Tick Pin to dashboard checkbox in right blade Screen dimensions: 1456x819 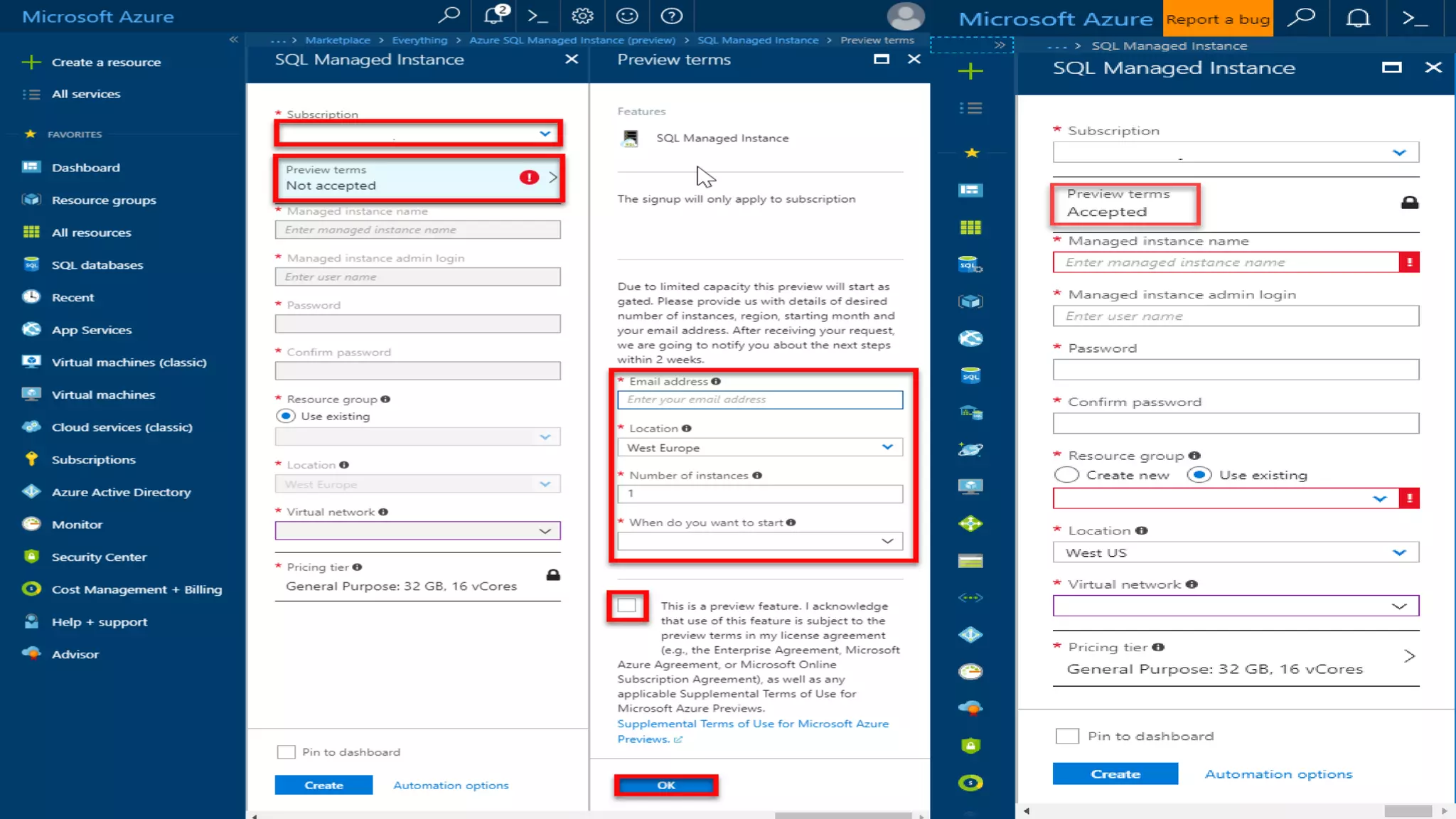pos(1066,736)
